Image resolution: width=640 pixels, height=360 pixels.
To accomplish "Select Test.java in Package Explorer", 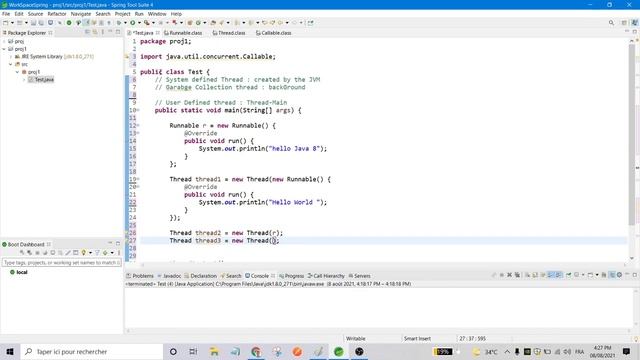I will click(41, 80).
